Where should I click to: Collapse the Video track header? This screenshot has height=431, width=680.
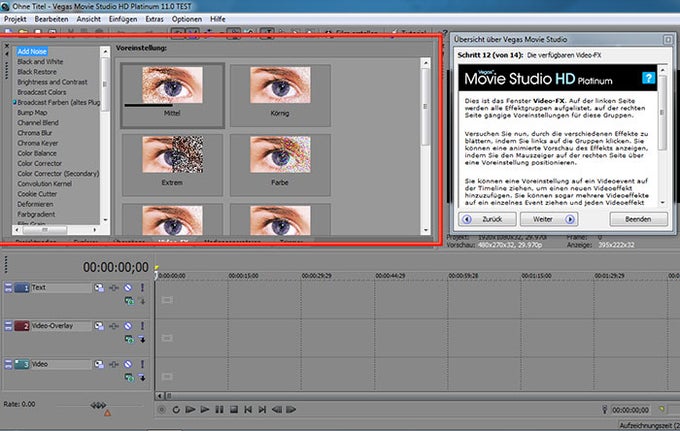click(x=8, y=364)
